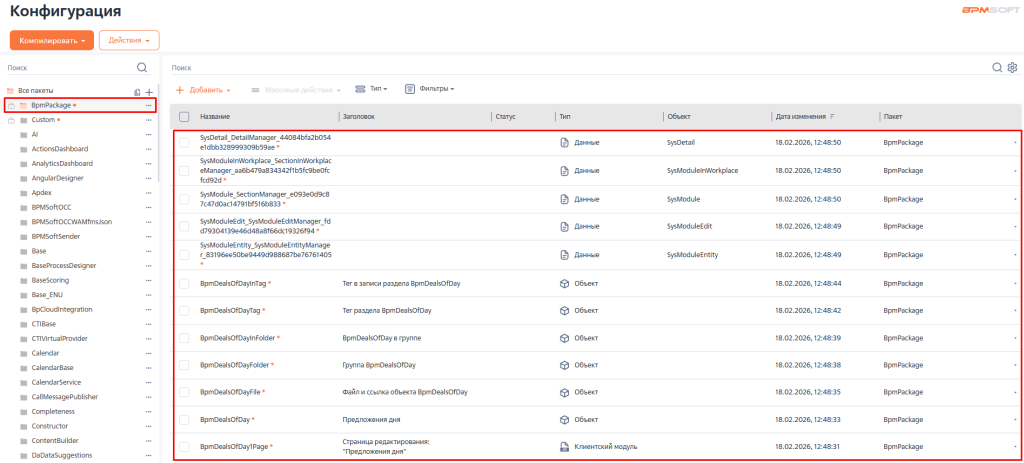Click the client module icon for BpmDealsOfDay1Page

point(564,446)
